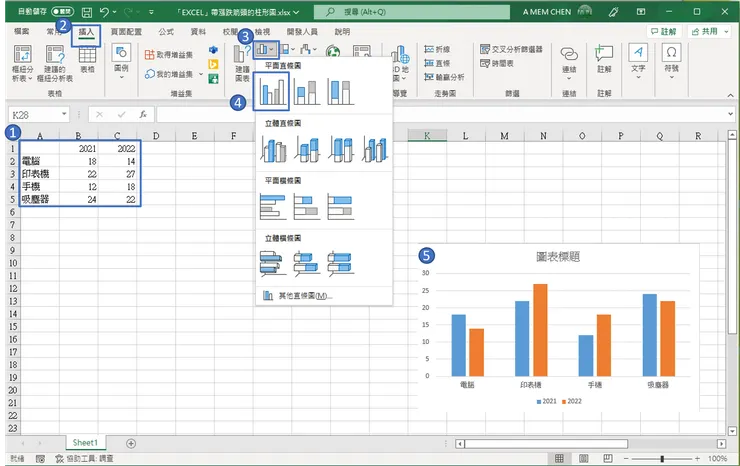Screen dimensions: 740x466
Task: Open the 符號 symbols group
Action: click(672, 61)
